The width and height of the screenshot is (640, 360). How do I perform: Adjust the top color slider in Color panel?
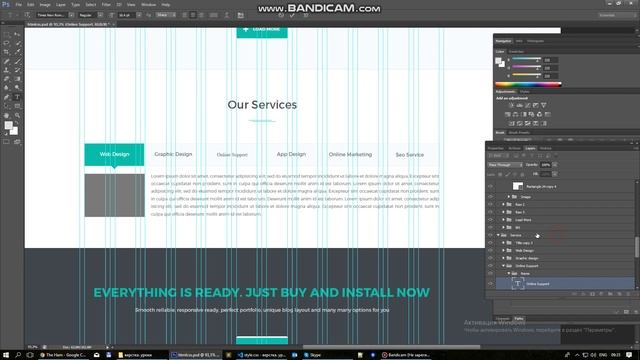click(527, 60)
